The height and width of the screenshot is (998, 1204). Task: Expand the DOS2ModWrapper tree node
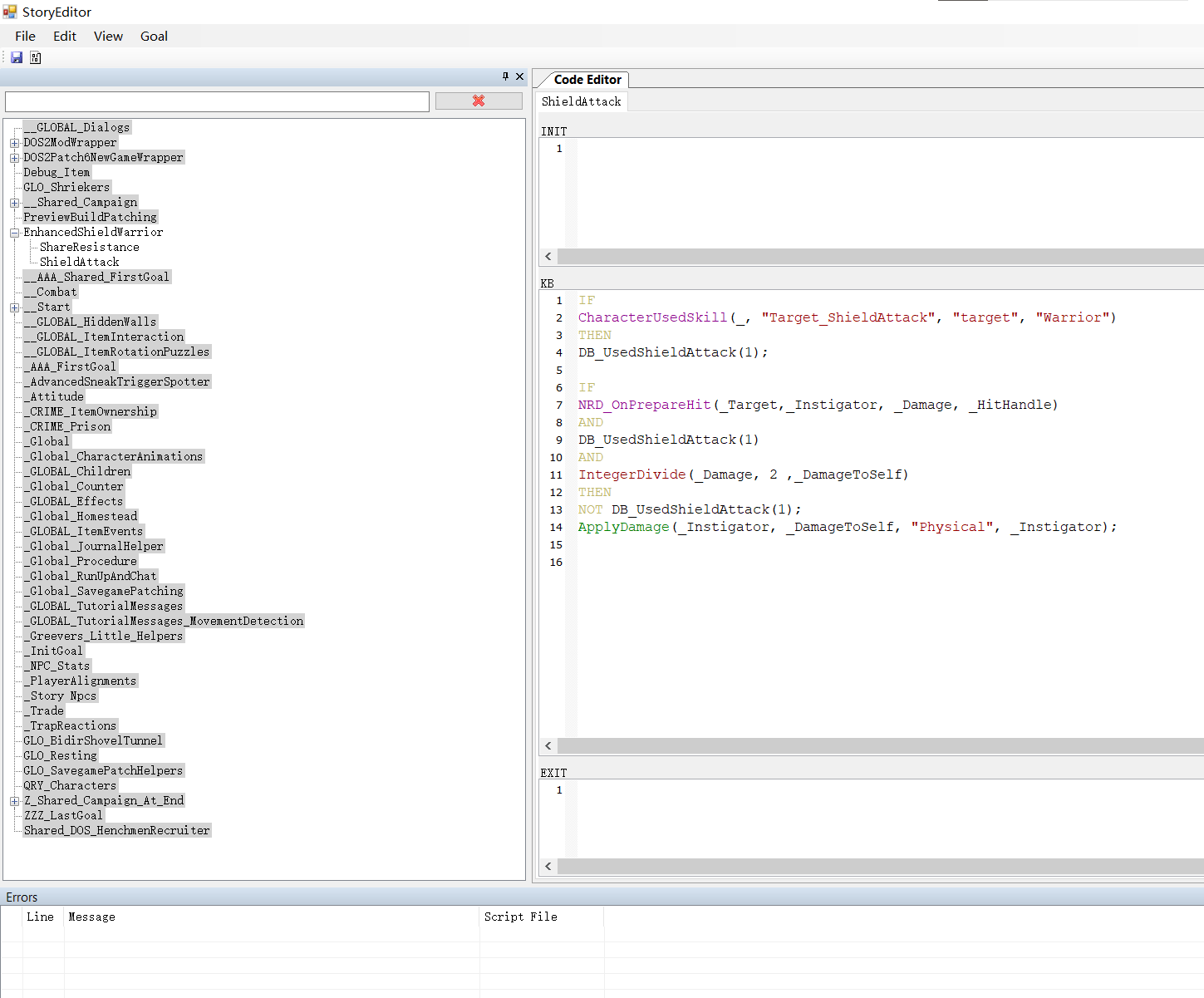(x=14, y=143)
